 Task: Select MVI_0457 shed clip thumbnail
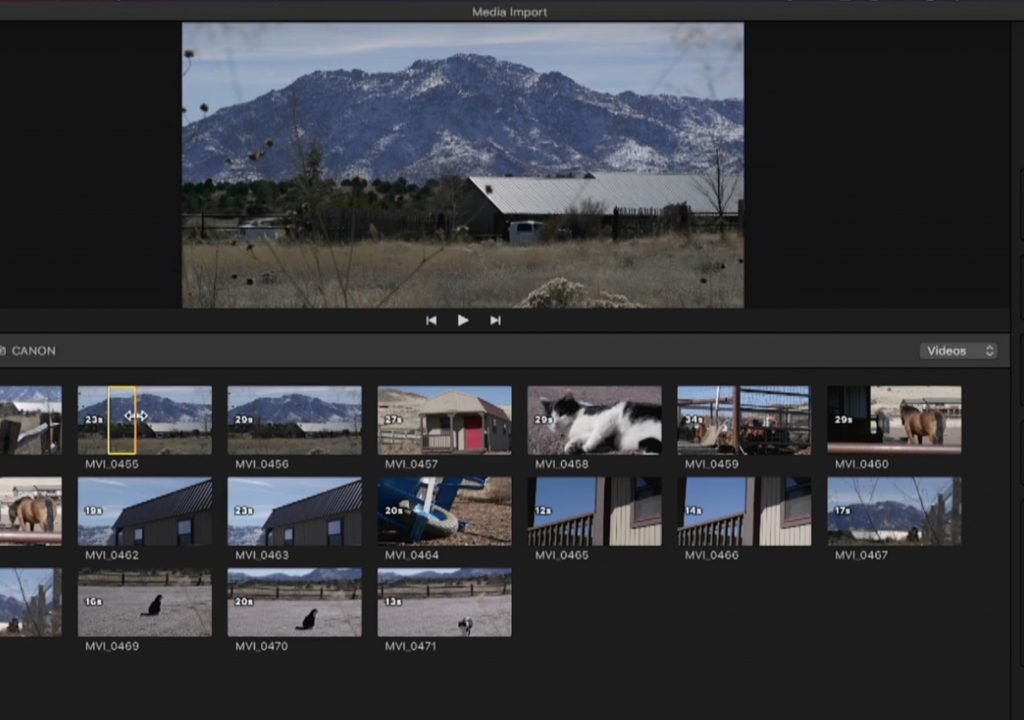point(445,419)
